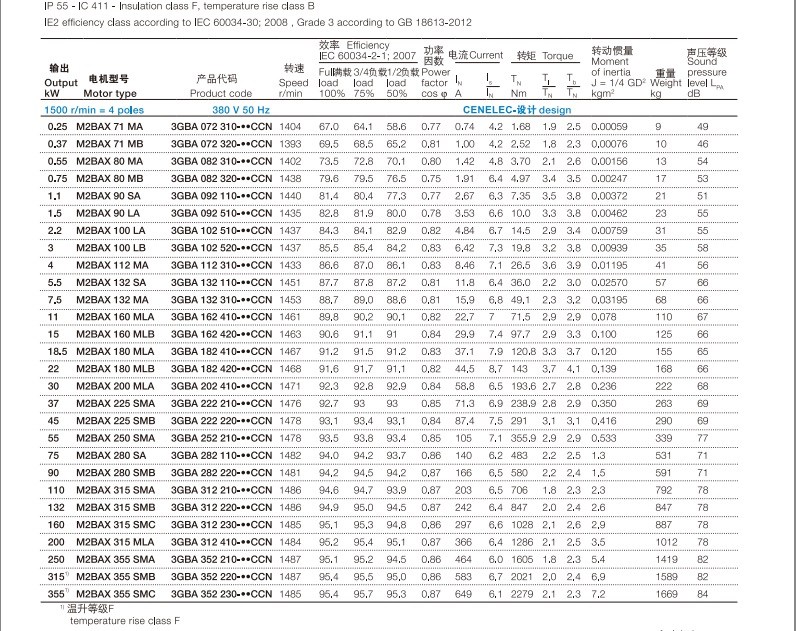
Task: Select torque value 2279
Action: [x=522, y=594]
